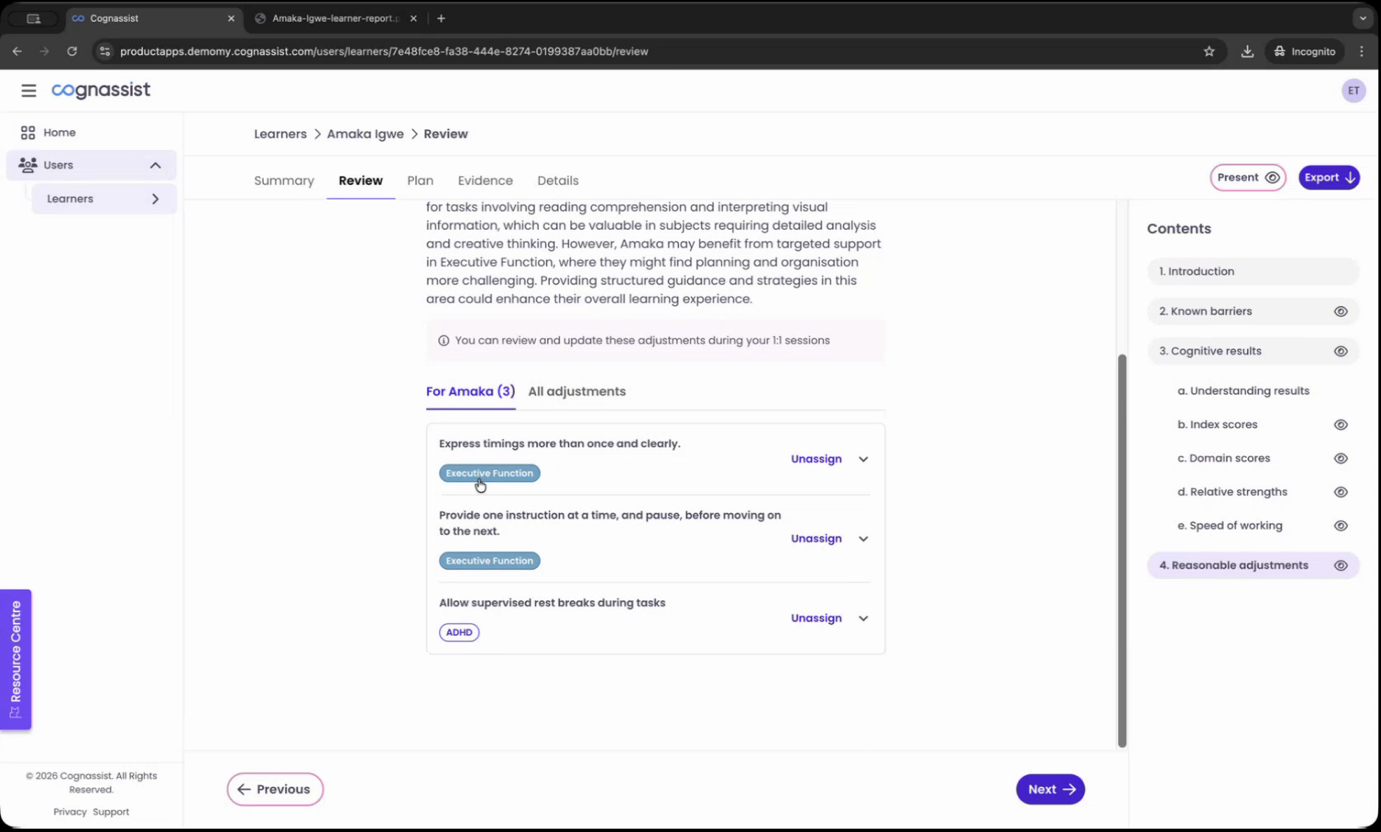1381x832 pixels.
Task: Open browser downloads icon
Action: (1247, 51)
